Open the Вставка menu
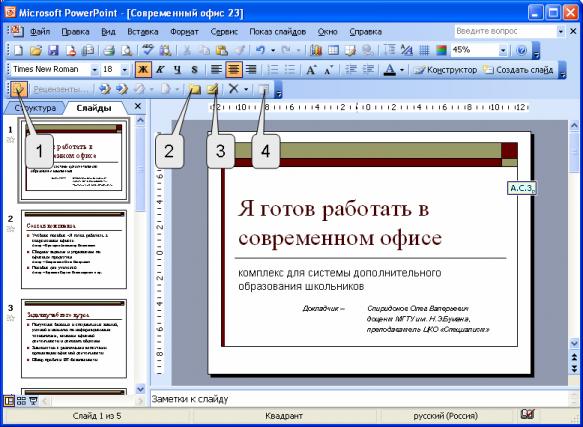Viewport: 583px width, 427px height. [143, 32]
